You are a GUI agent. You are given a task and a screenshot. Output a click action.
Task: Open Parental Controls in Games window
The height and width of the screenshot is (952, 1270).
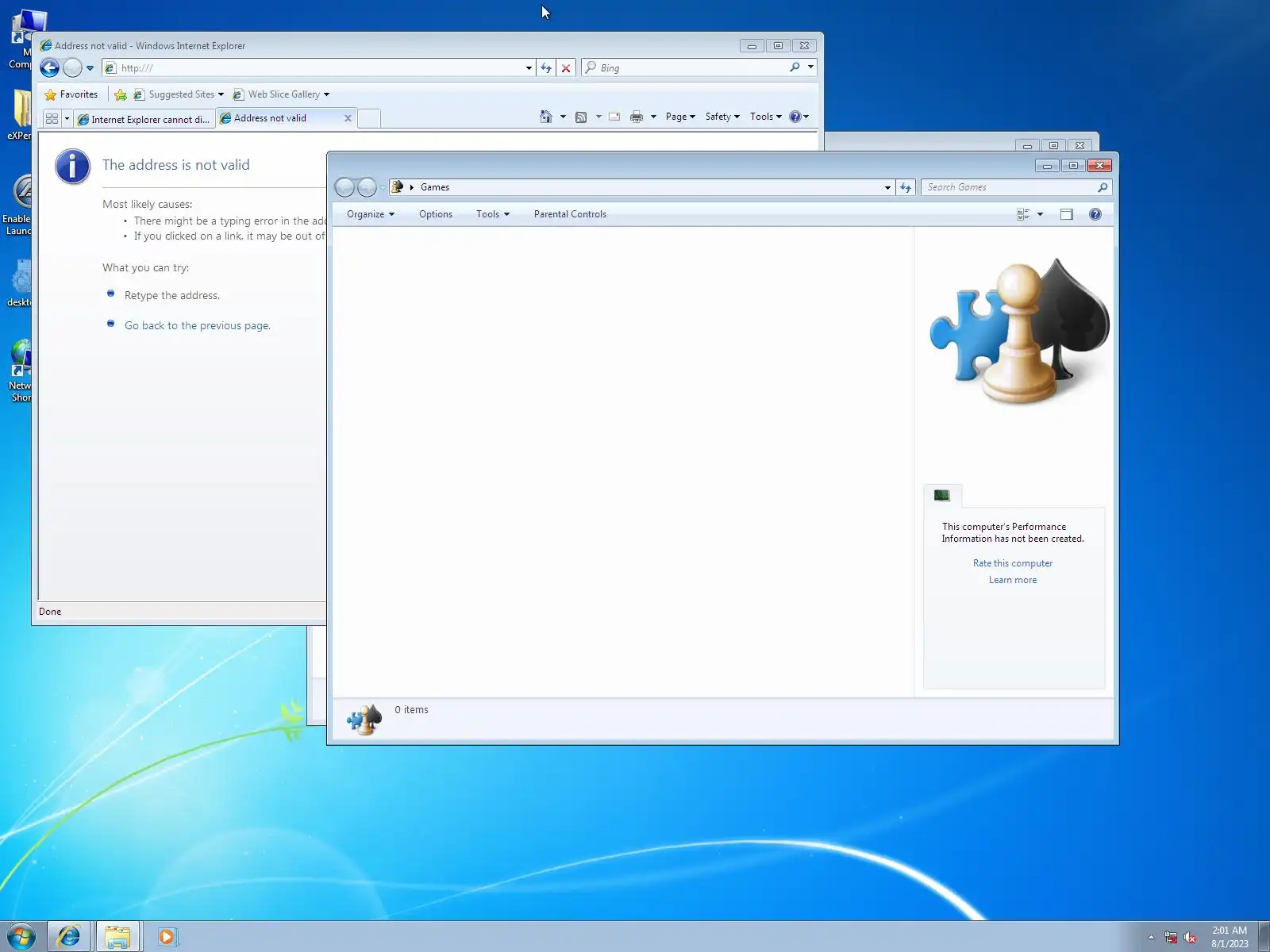(x=570, y=214)
